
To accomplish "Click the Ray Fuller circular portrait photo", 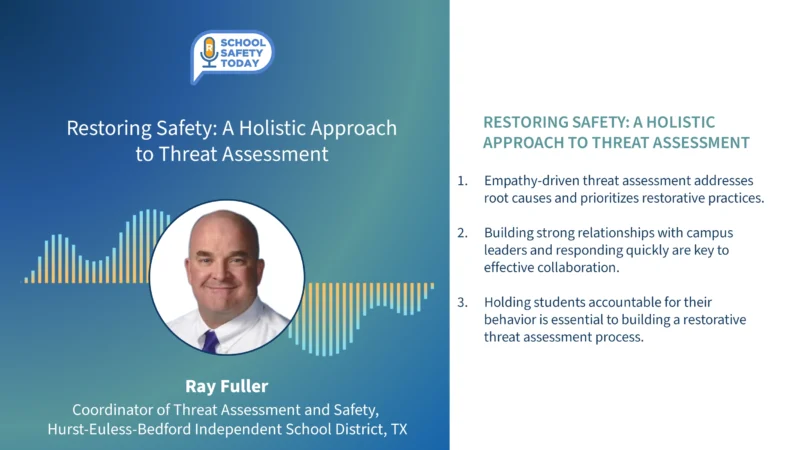I will (x=227, y=277).
